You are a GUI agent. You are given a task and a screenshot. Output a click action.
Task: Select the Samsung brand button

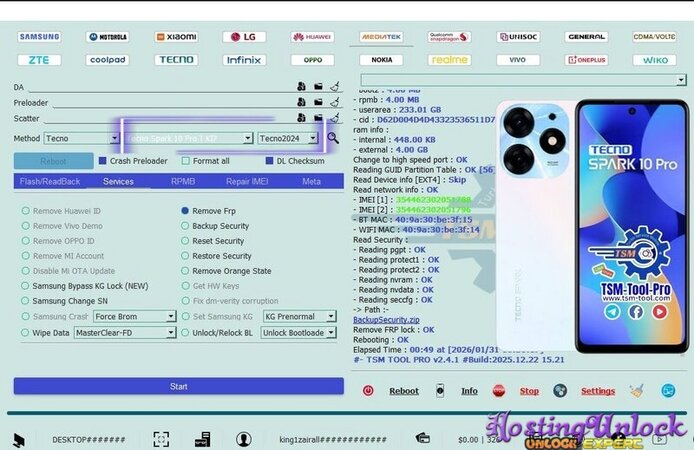pos(39,37)
